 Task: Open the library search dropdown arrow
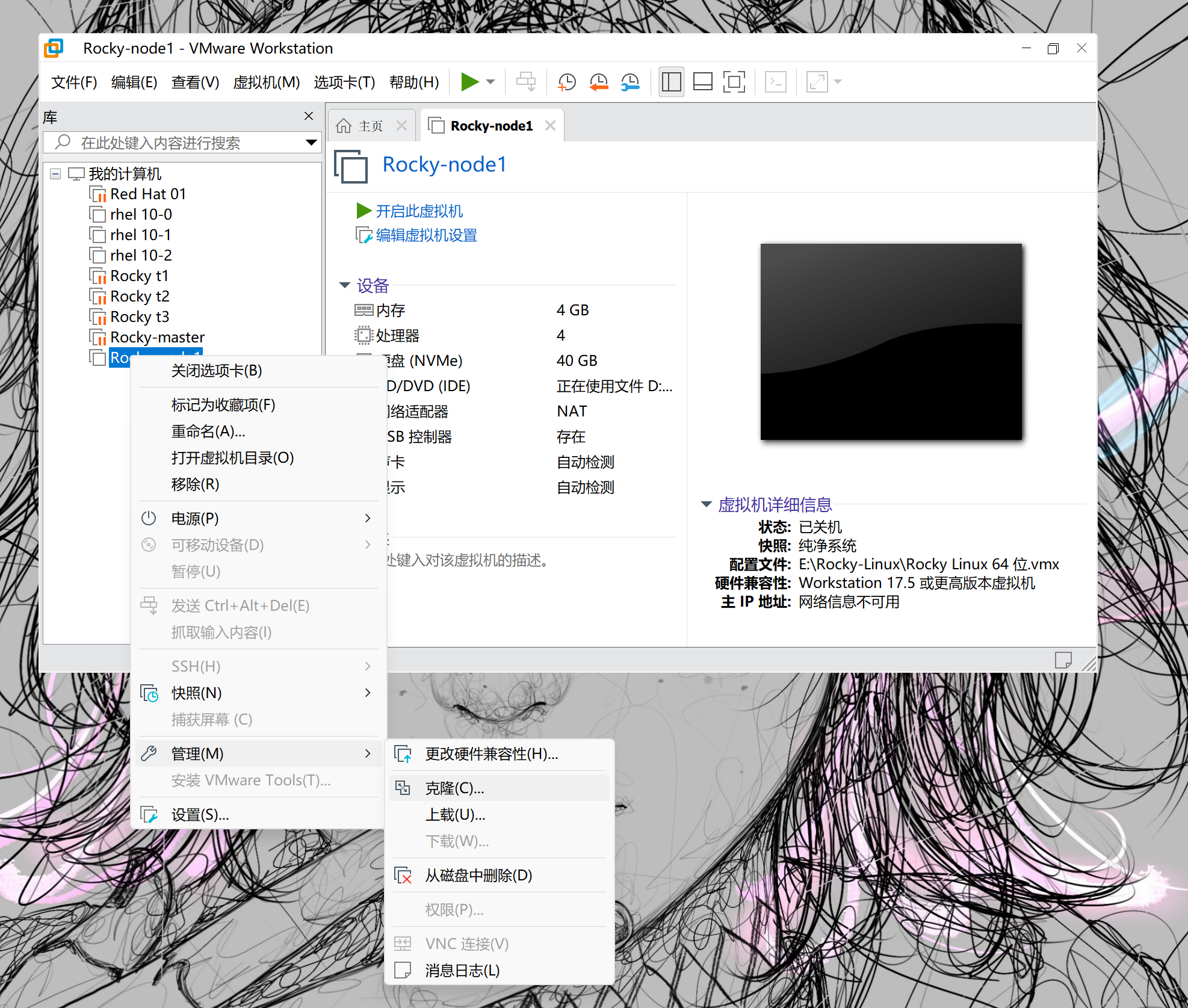311,143
